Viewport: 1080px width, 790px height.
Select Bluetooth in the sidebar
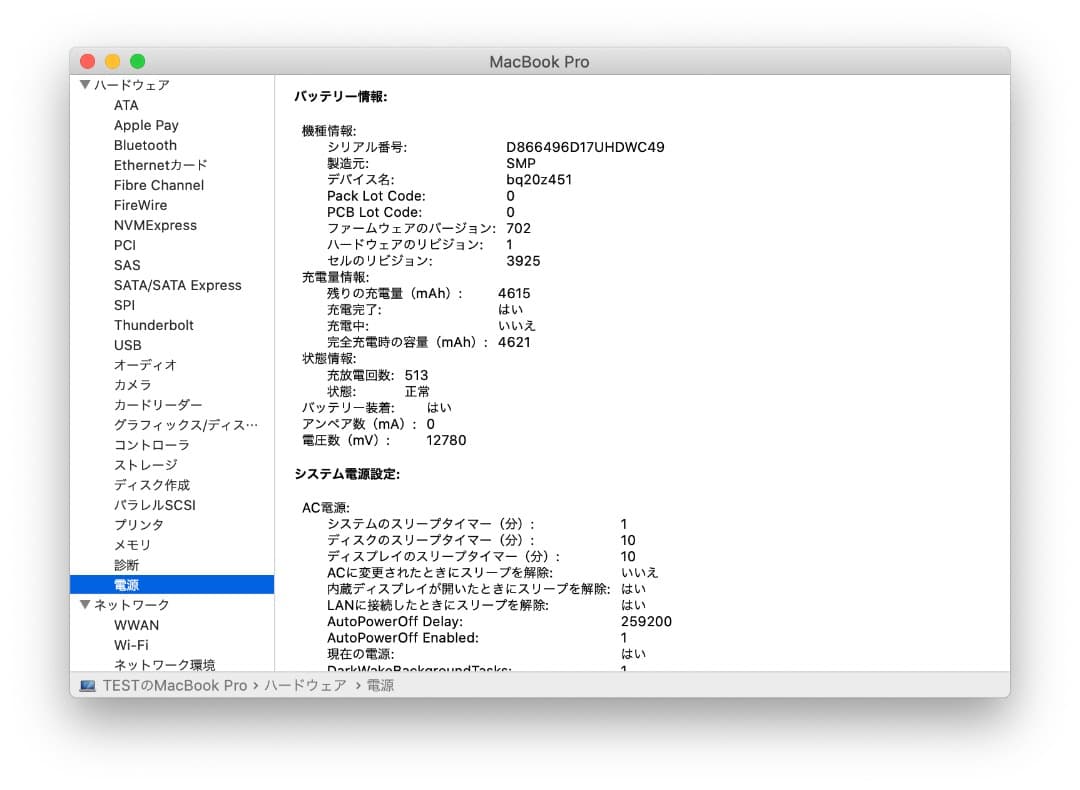pos(144,145)
